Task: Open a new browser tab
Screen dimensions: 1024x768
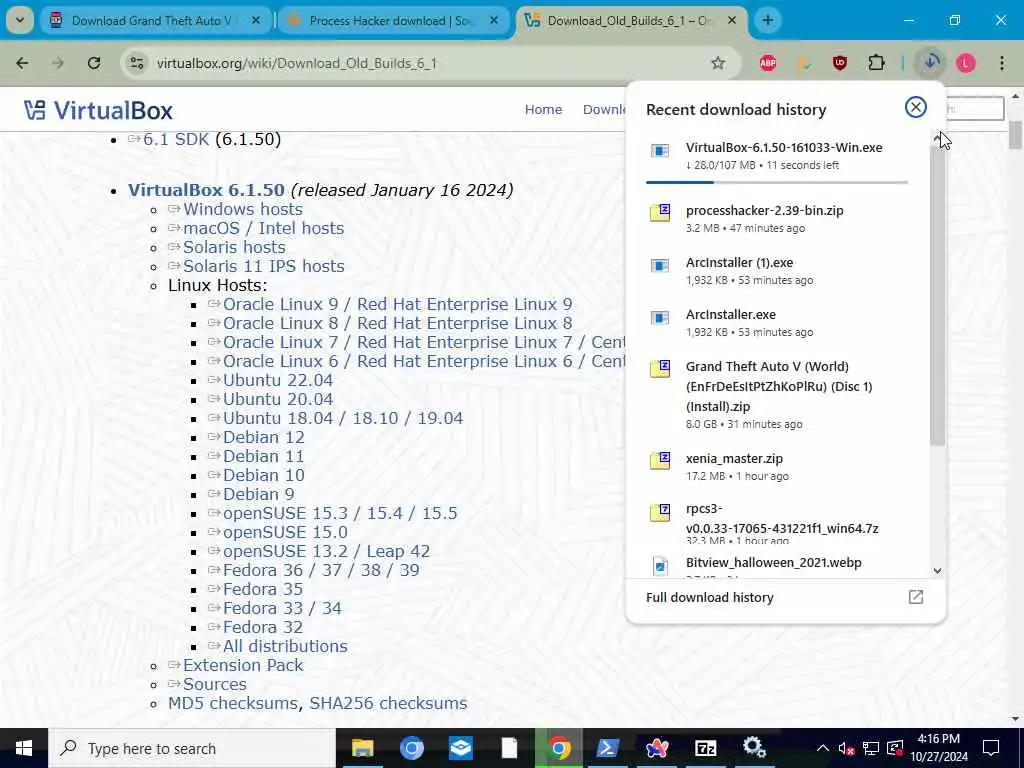Action: [x=767, y=20]
